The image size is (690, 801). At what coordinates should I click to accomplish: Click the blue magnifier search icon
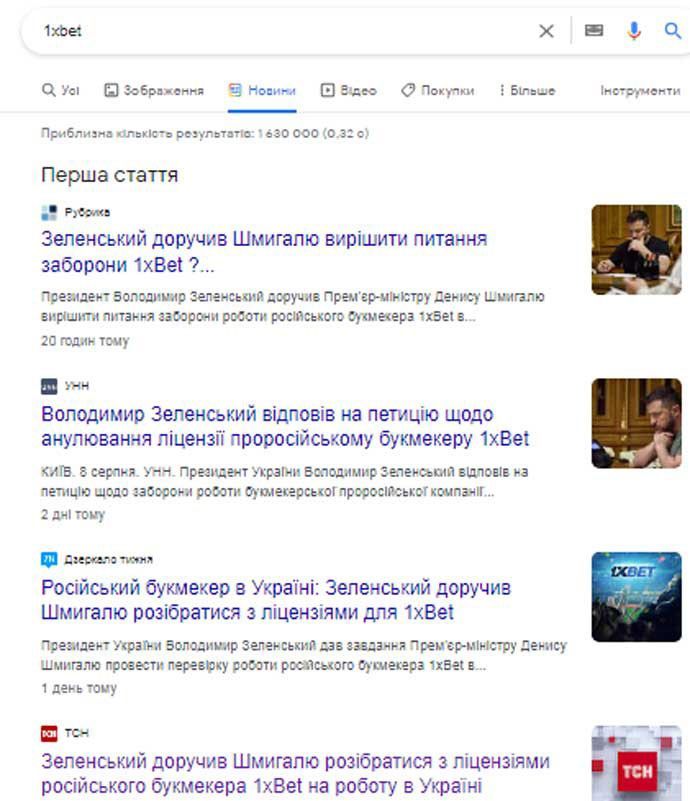tap(672, 31)
